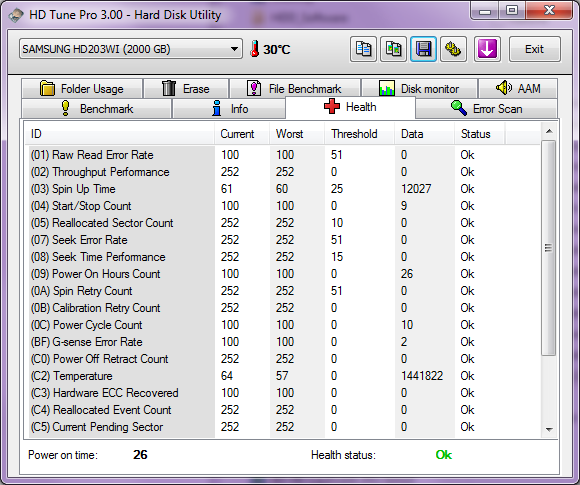The height and width of the screenshot is (485, 580).
Task: Click the ID column header
Action: pos(119,134)
